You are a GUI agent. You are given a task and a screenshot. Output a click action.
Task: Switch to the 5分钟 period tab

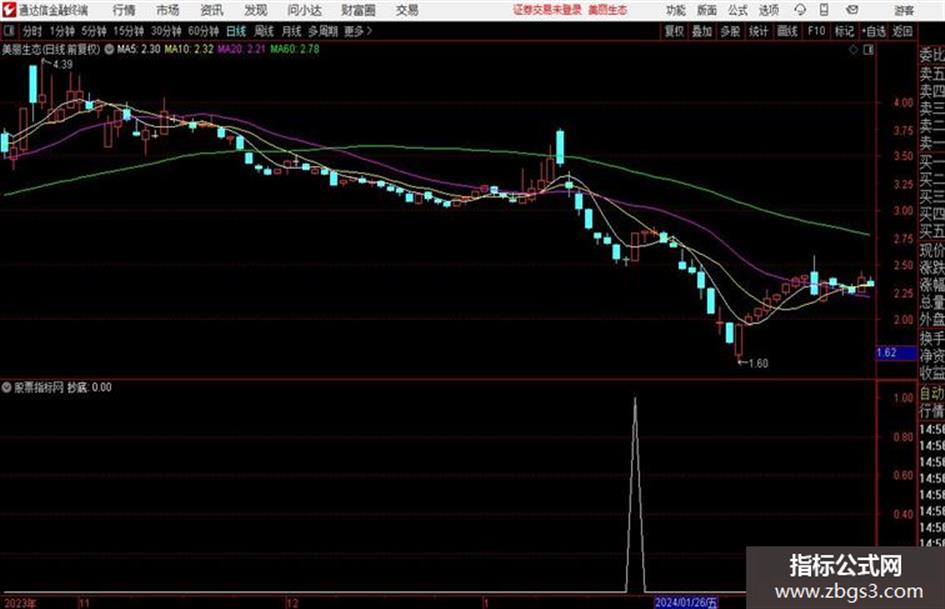[x=94, y=31]
